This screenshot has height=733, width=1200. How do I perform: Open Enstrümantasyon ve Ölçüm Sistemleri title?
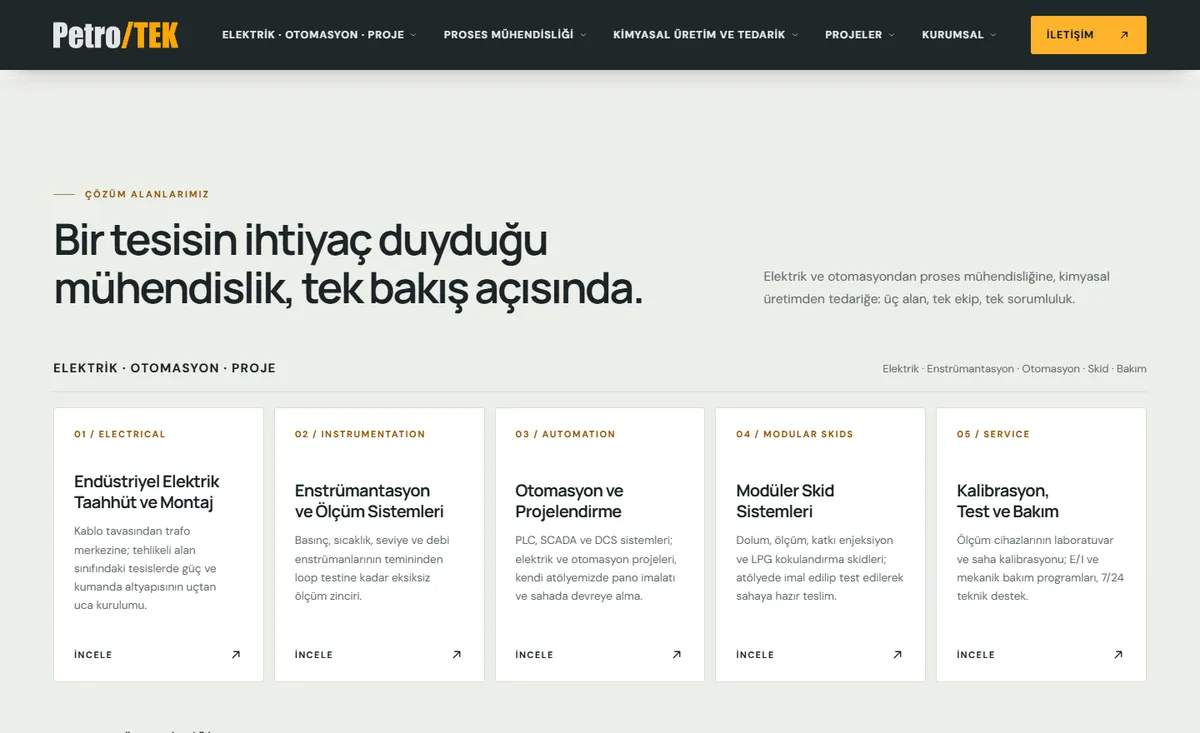(369, 501)
